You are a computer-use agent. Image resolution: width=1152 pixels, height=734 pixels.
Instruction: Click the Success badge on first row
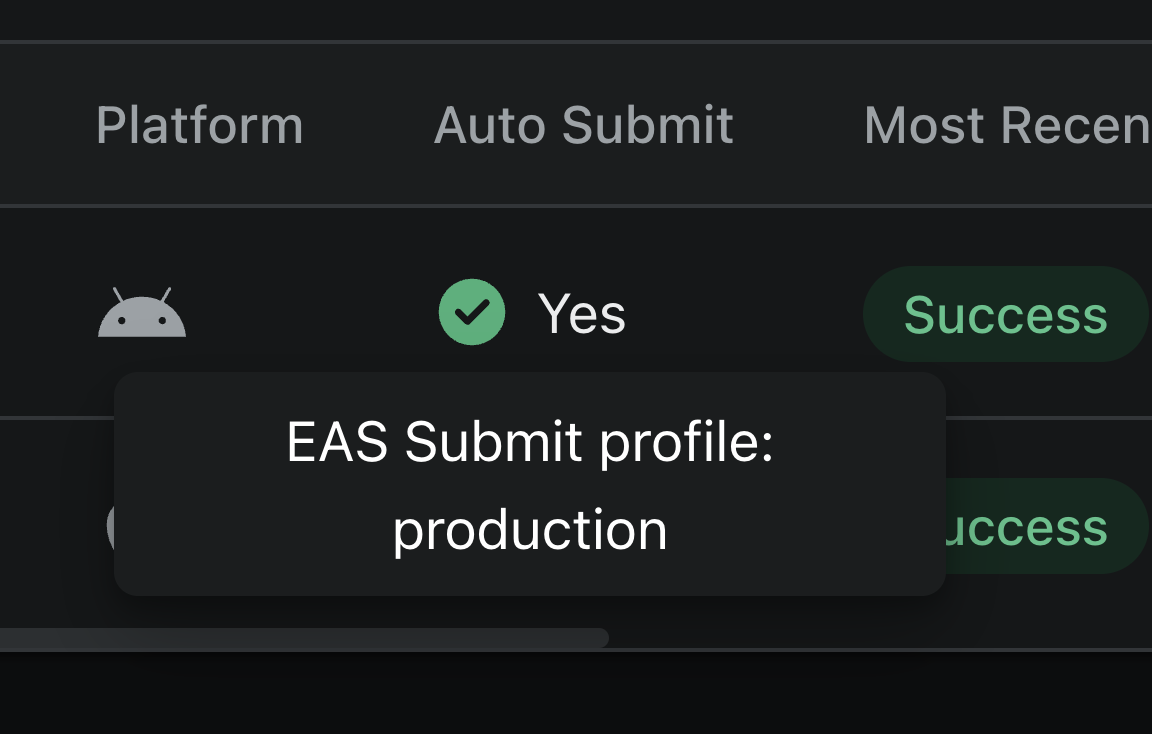[1003, 314]
